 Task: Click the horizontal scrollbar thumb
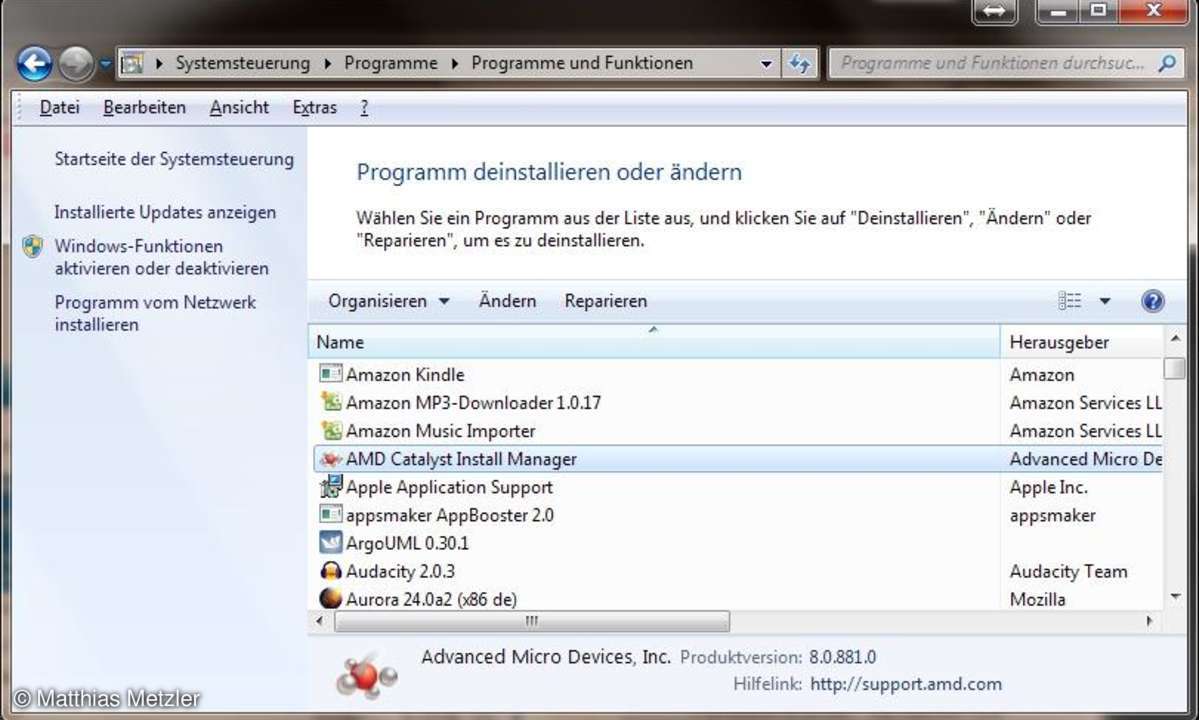pos(531,621)
